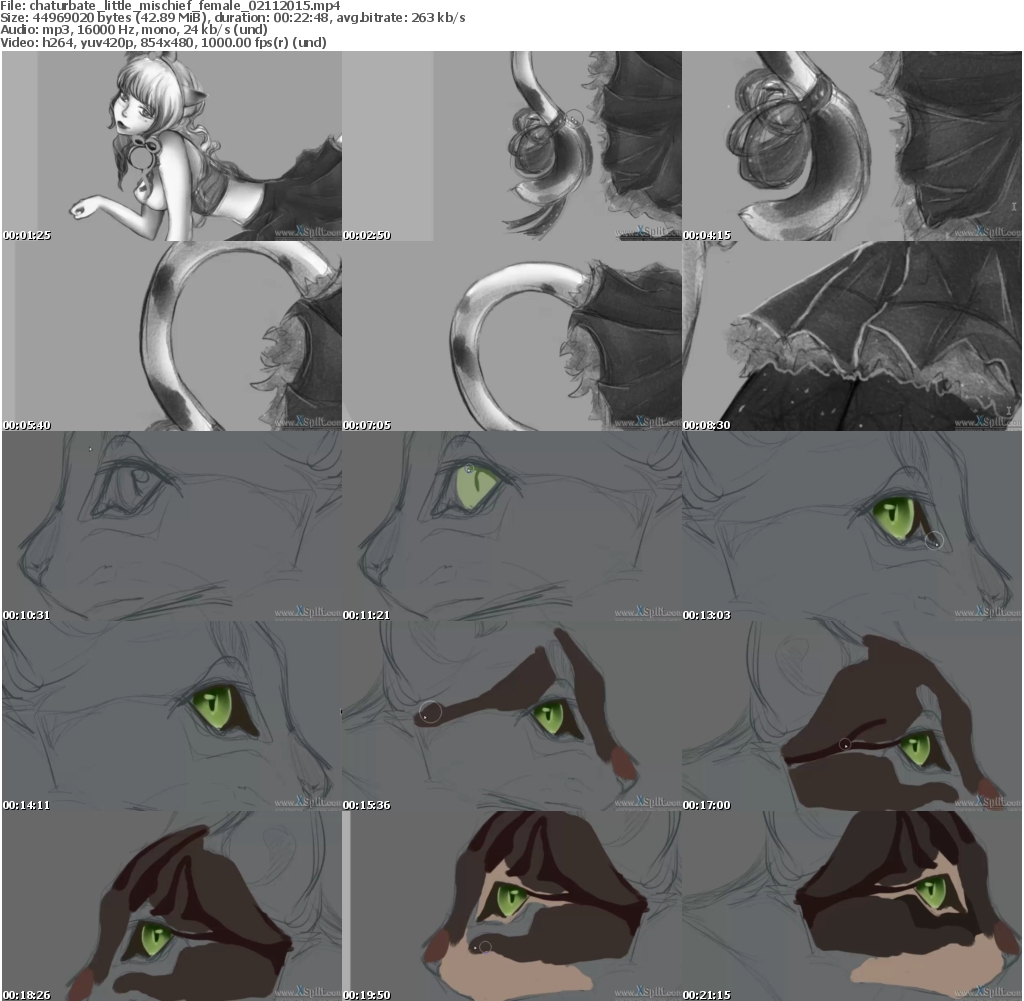Viewport: 1024px width, 1001px height.
Task: Click the '00:13:03' timestamp label
Action: (707, 615)
